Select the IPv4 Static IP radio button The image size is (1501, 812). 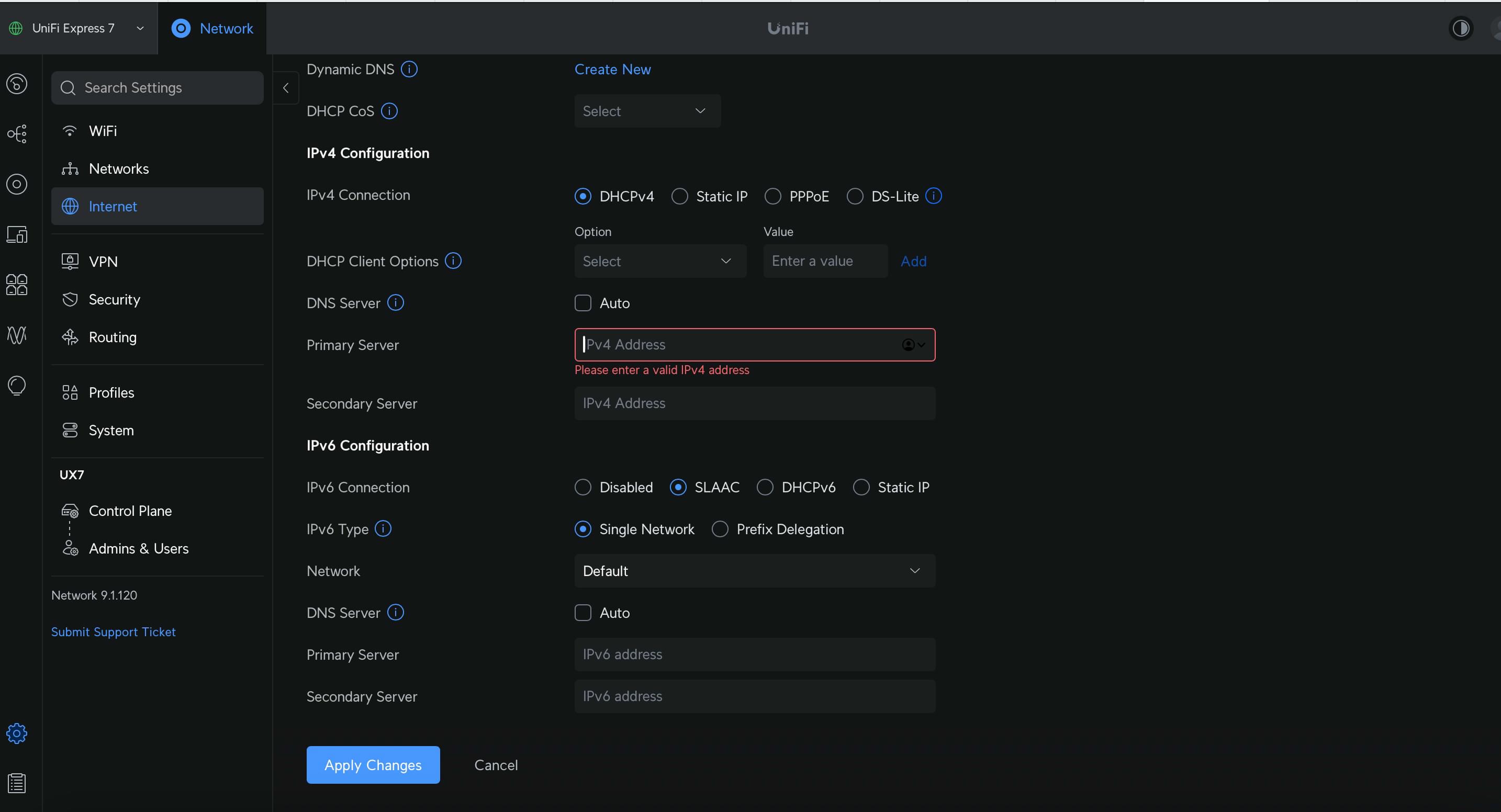[679, 196]
